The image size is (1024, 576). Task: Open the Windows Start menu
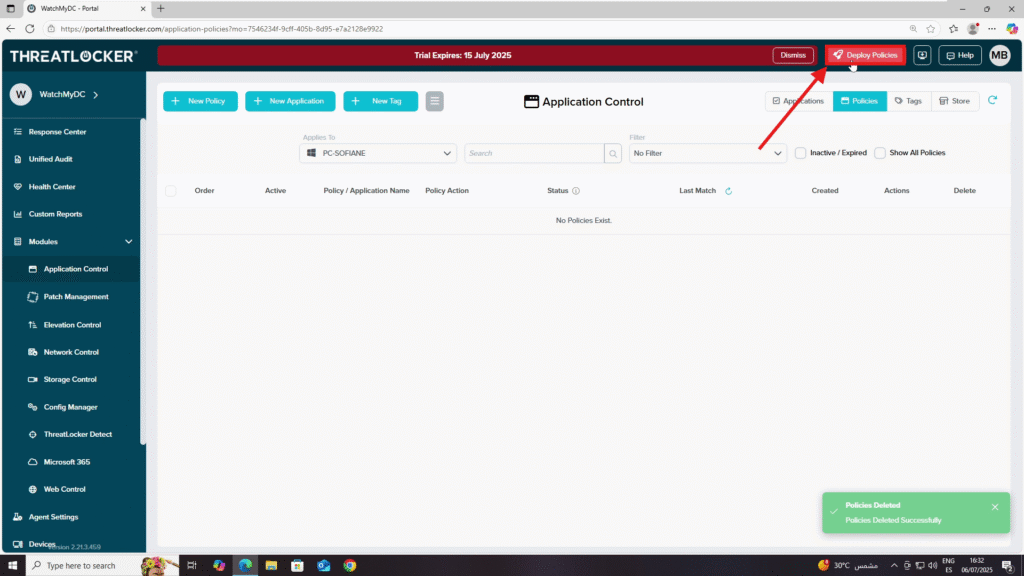(12, 566)
